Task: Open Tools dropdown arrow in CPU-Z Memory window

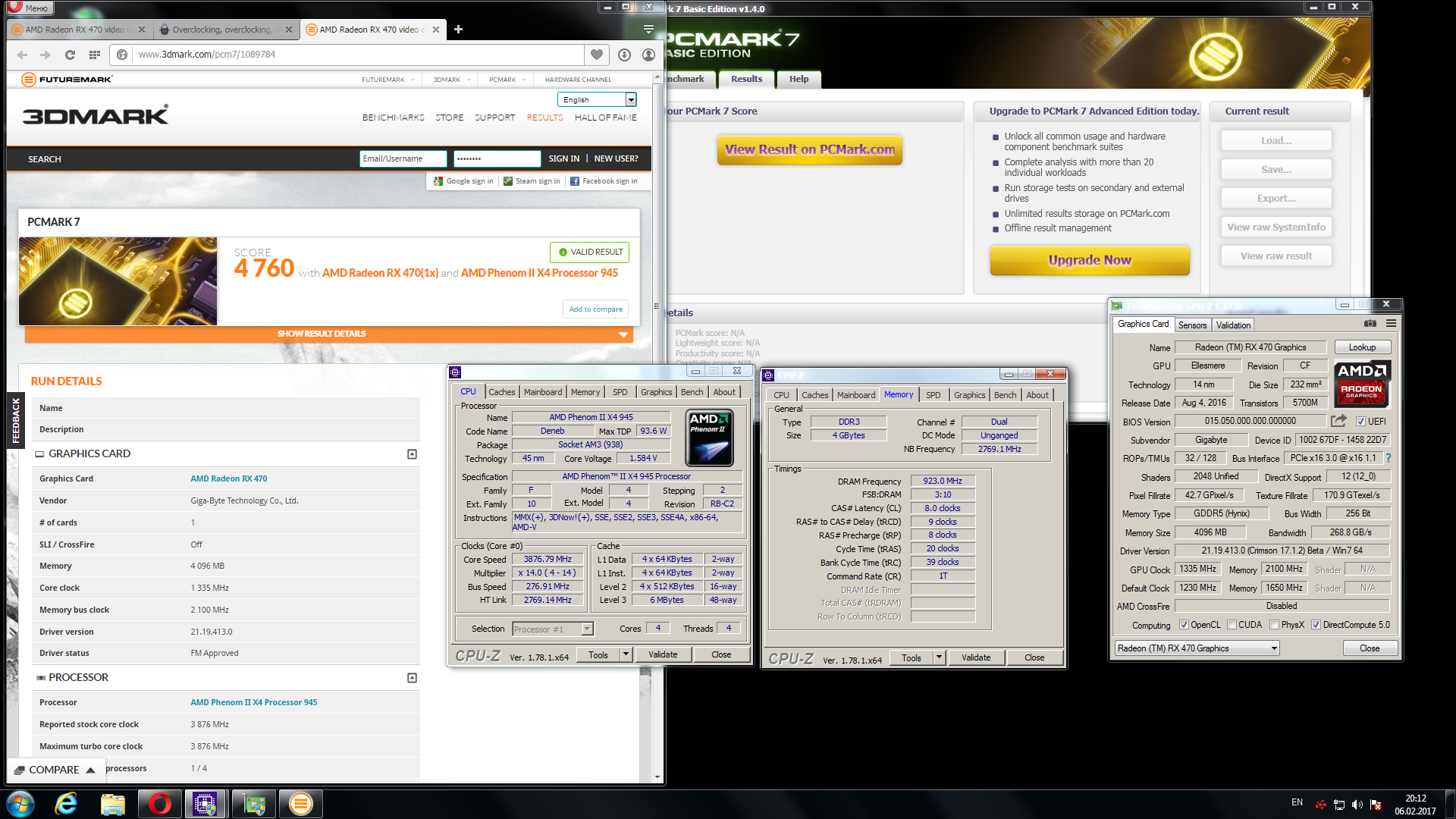Action: (x=940, y=657)
